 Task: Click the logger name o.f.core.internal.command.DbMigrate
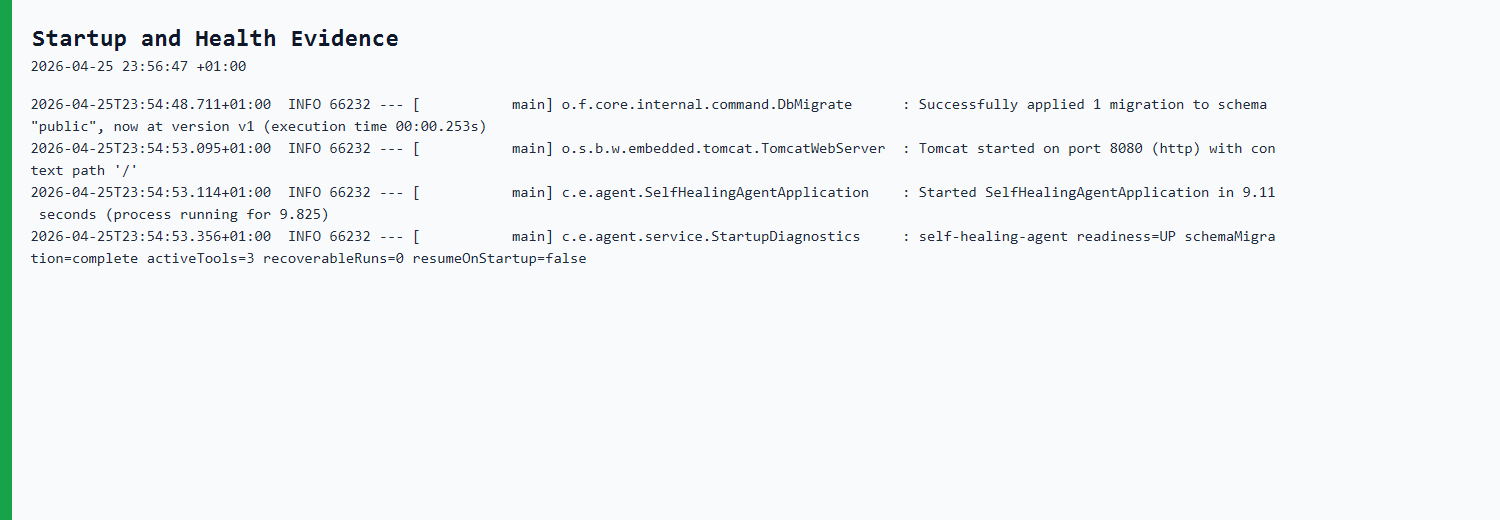tap(706, 105)
